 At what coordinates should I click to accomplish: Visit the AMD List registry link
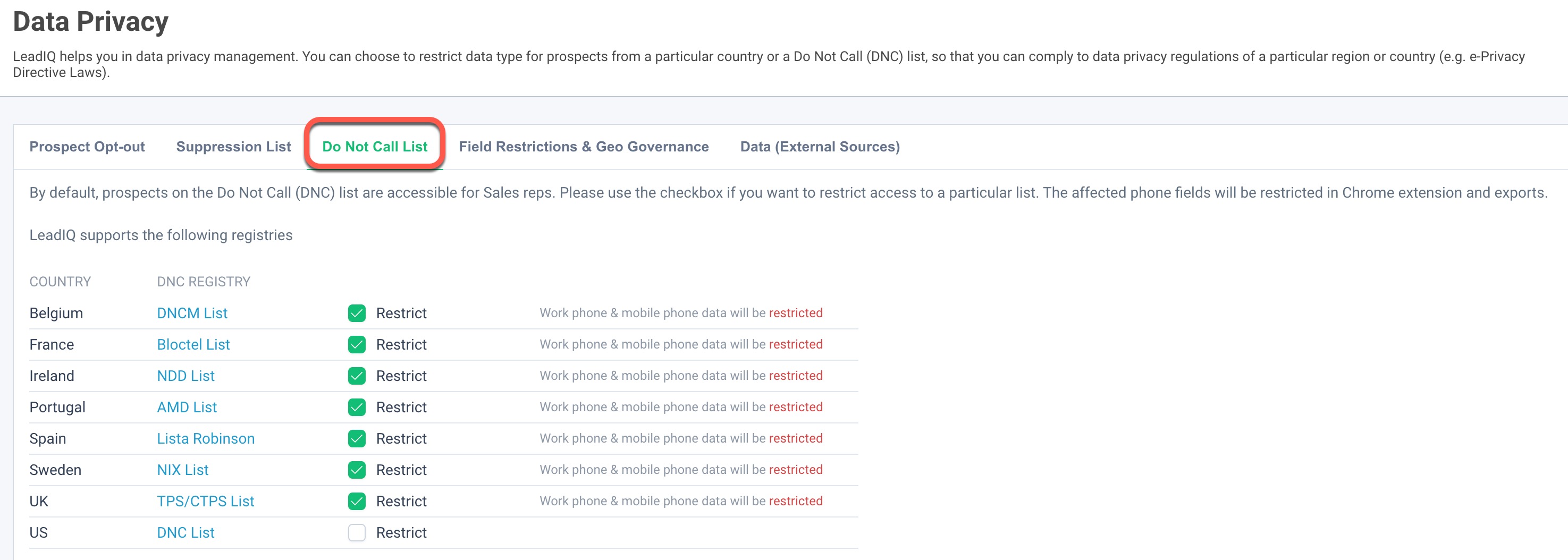tap(187, 407)
